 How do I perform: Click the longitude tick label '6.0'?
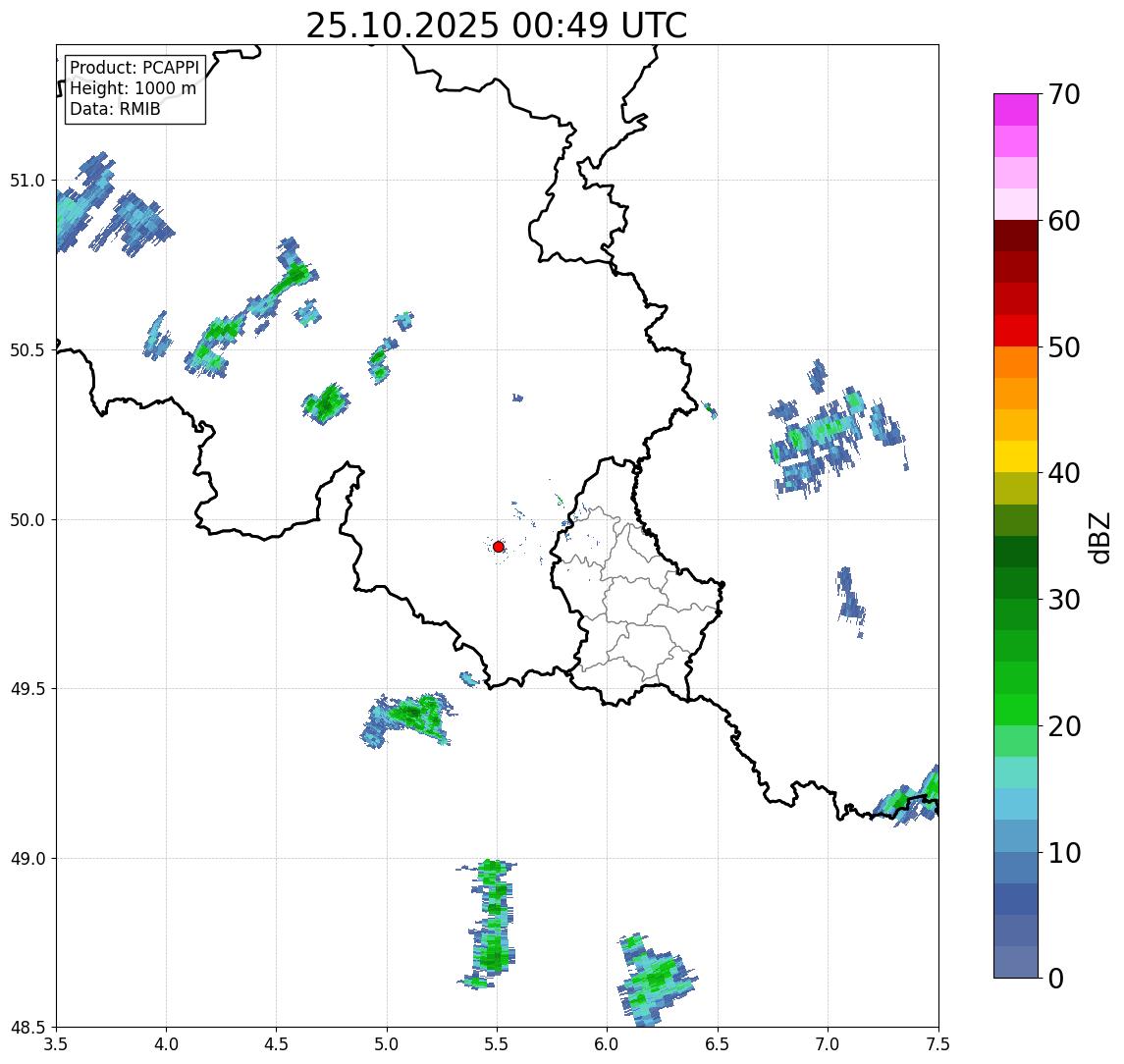(608, 1044)
